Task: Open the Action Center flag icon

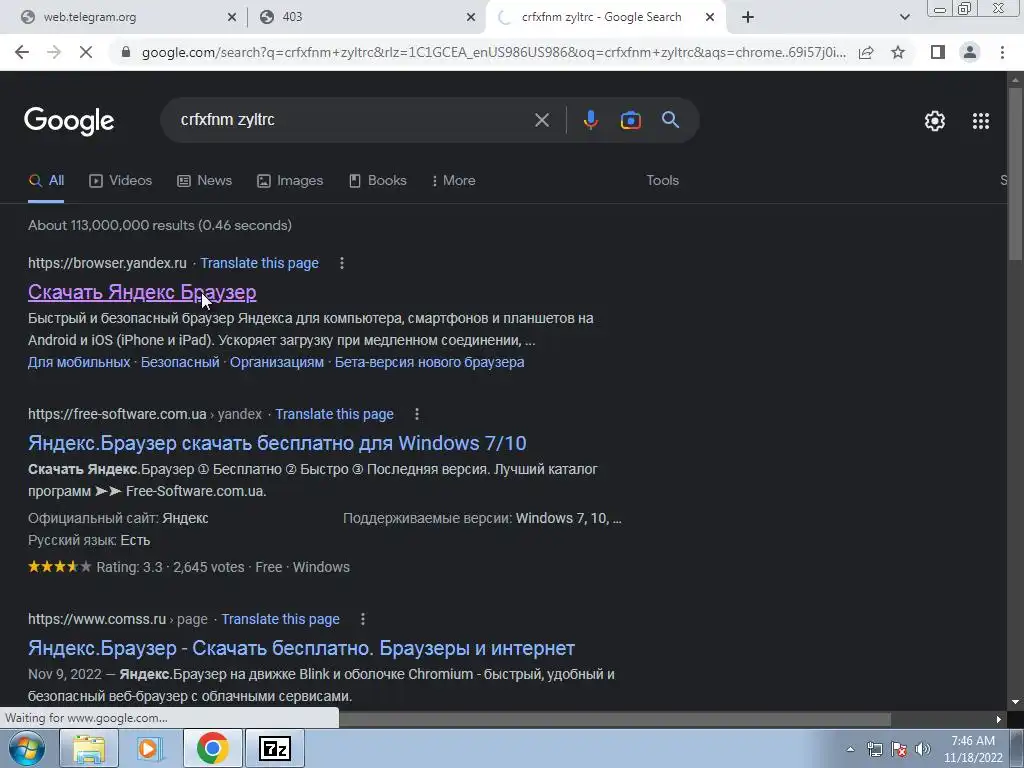Action: coord(899,749)
